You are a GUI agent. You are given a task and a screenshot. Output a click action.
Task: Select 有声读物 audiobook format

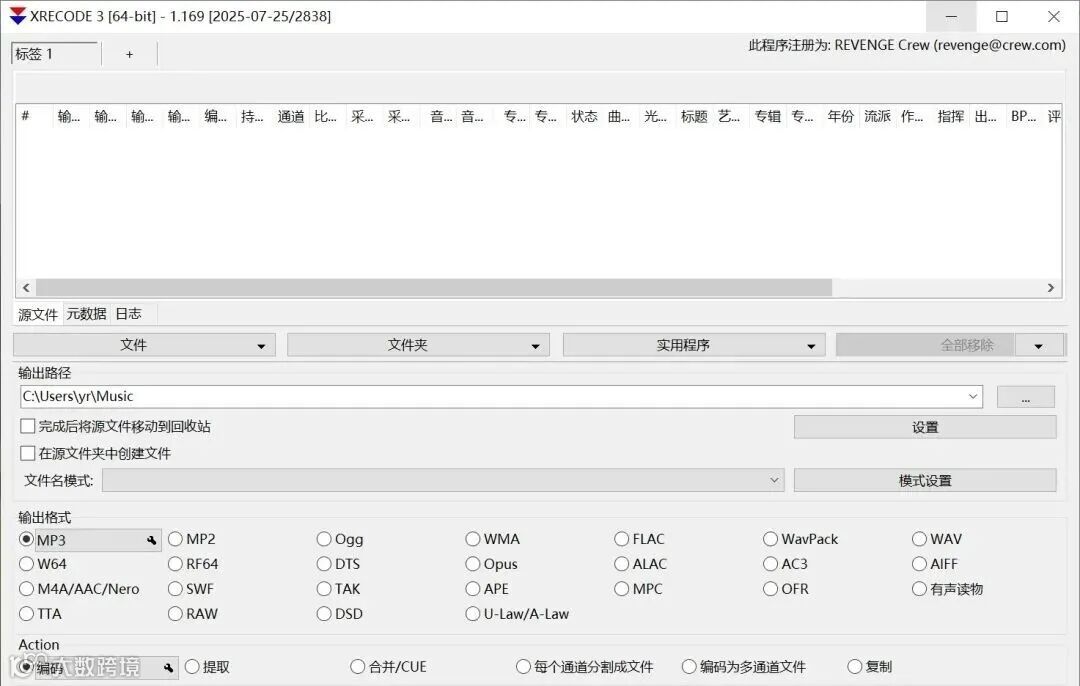pyautogui.click(x=919, y=589)
